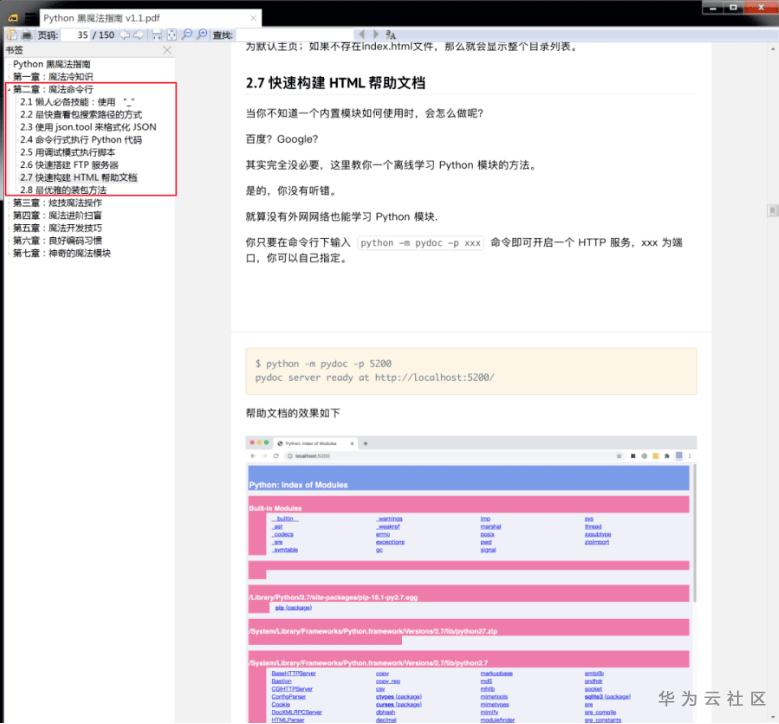779x724 pixels.
Task: Open bookmark 第三章：炫技魔法操作
Action: click(x=58, y=203)
